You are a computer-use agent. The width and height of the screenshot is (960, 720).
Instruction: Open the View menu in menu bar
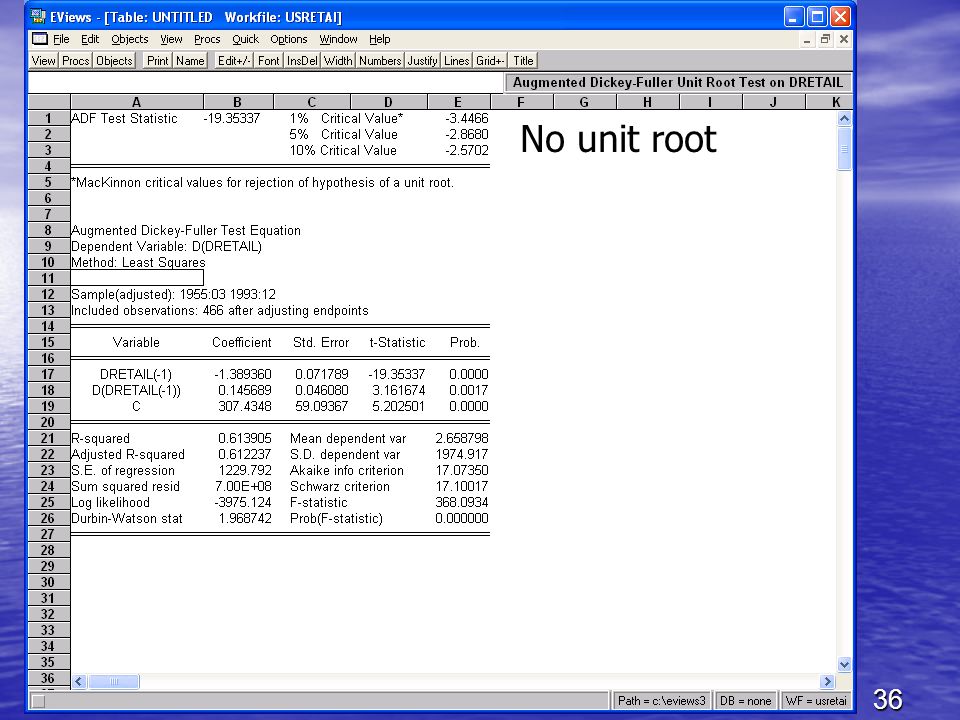(171, 39)
